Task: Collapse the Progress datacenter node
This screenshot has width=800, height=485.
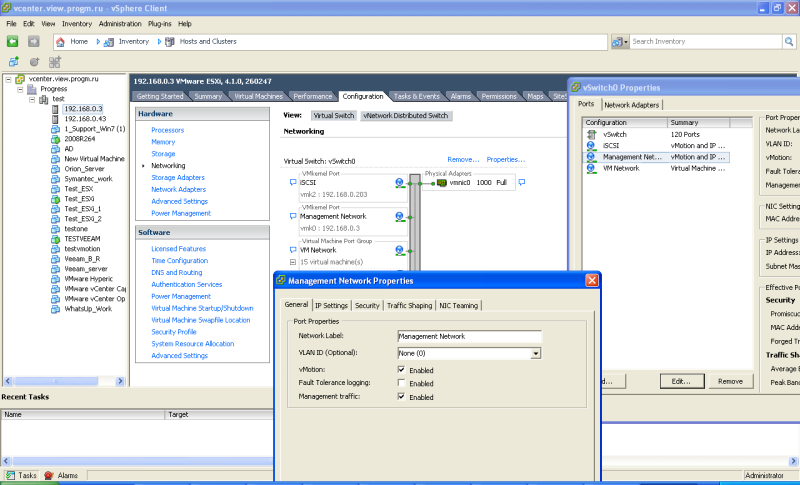Action: (x=20, y=89)
